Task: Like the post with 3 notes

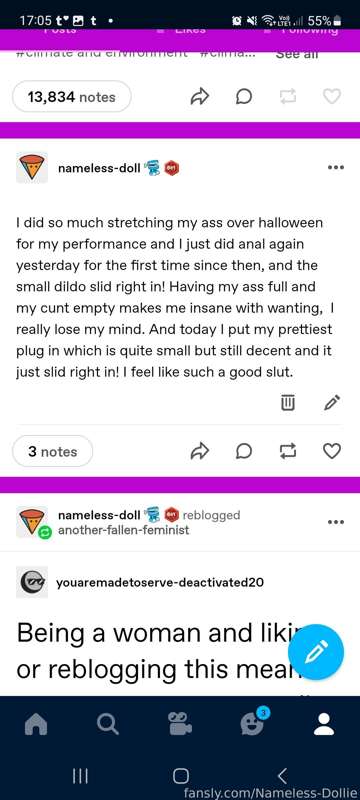Action: 332,451
